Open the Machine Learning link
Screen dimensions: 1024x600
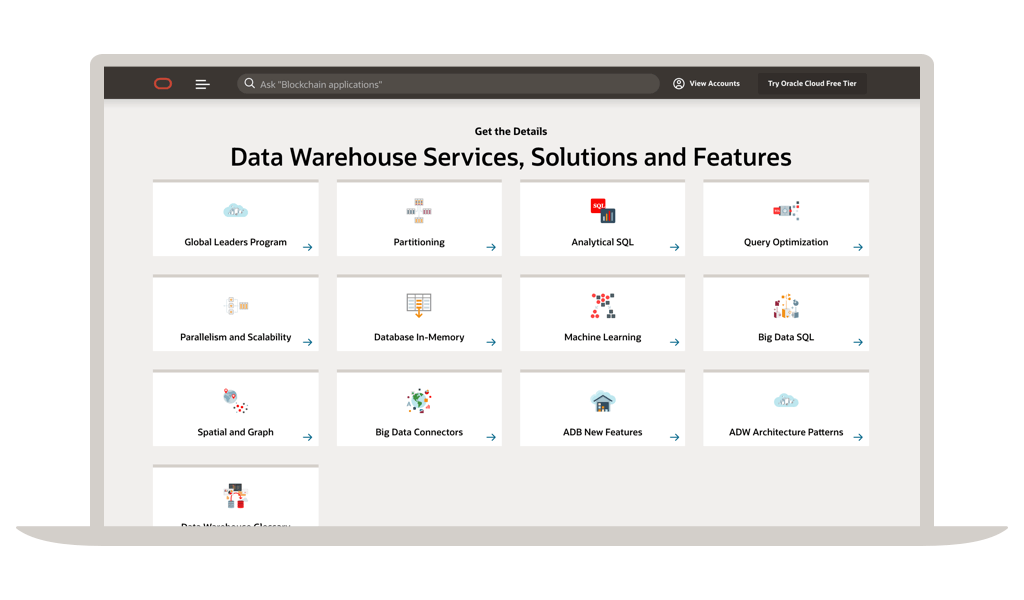tap(602, 338)
